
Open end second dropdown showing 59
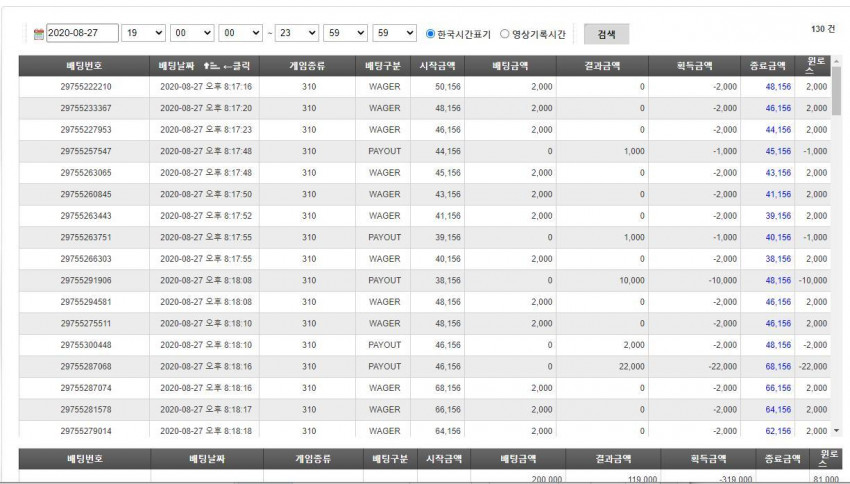pos(394,33)
